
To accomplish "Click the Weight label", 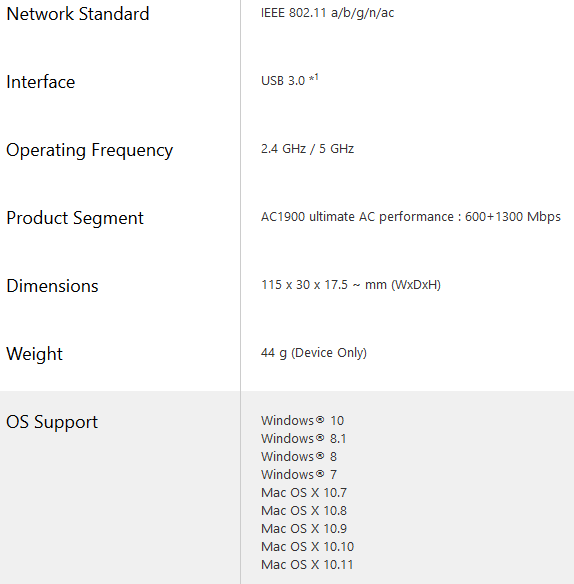I will [x=35, y=354].
